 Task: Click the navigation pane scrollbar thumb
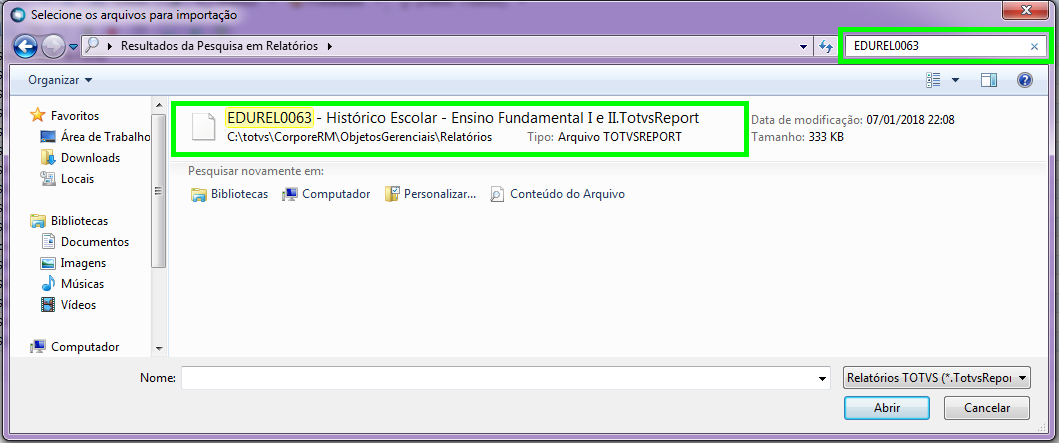tap(159, 191)
